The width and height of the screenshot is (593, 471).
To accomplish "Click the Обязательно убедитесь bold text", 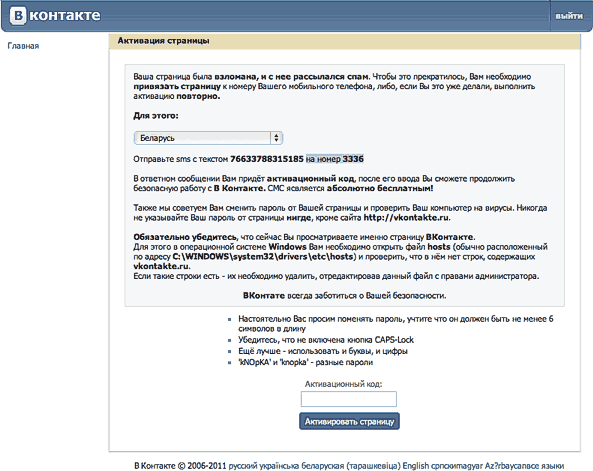I will click(185, 238).
